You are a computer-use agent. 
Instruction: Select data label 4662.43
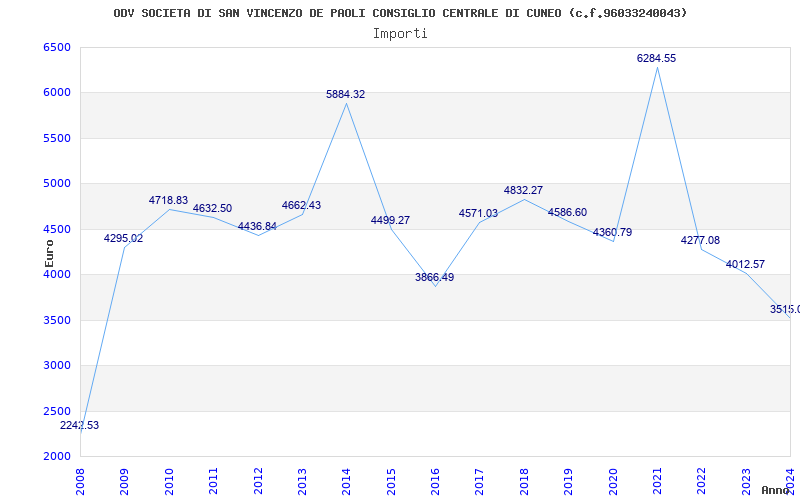point(302,206)
